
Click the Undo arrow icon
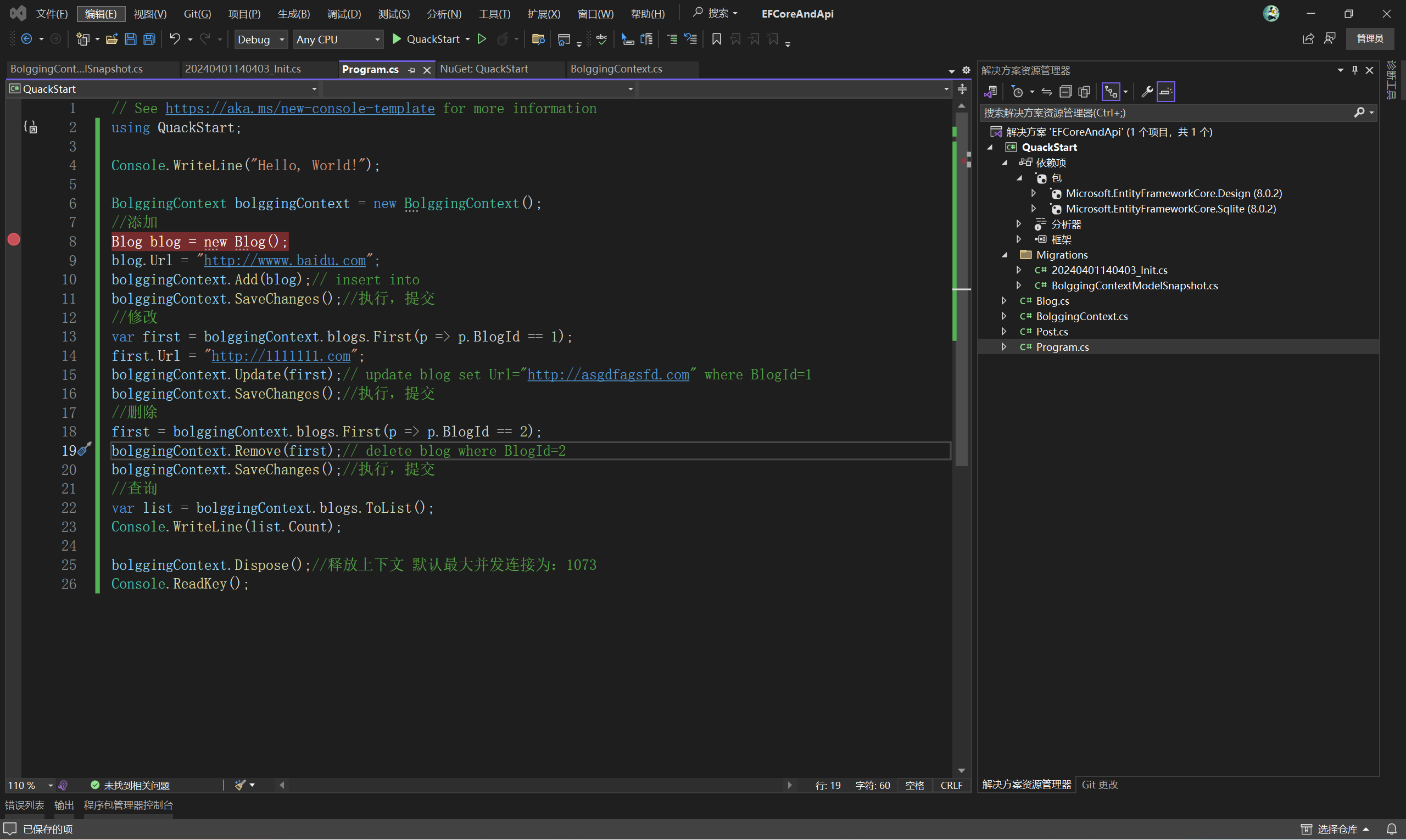pos(175,39)
